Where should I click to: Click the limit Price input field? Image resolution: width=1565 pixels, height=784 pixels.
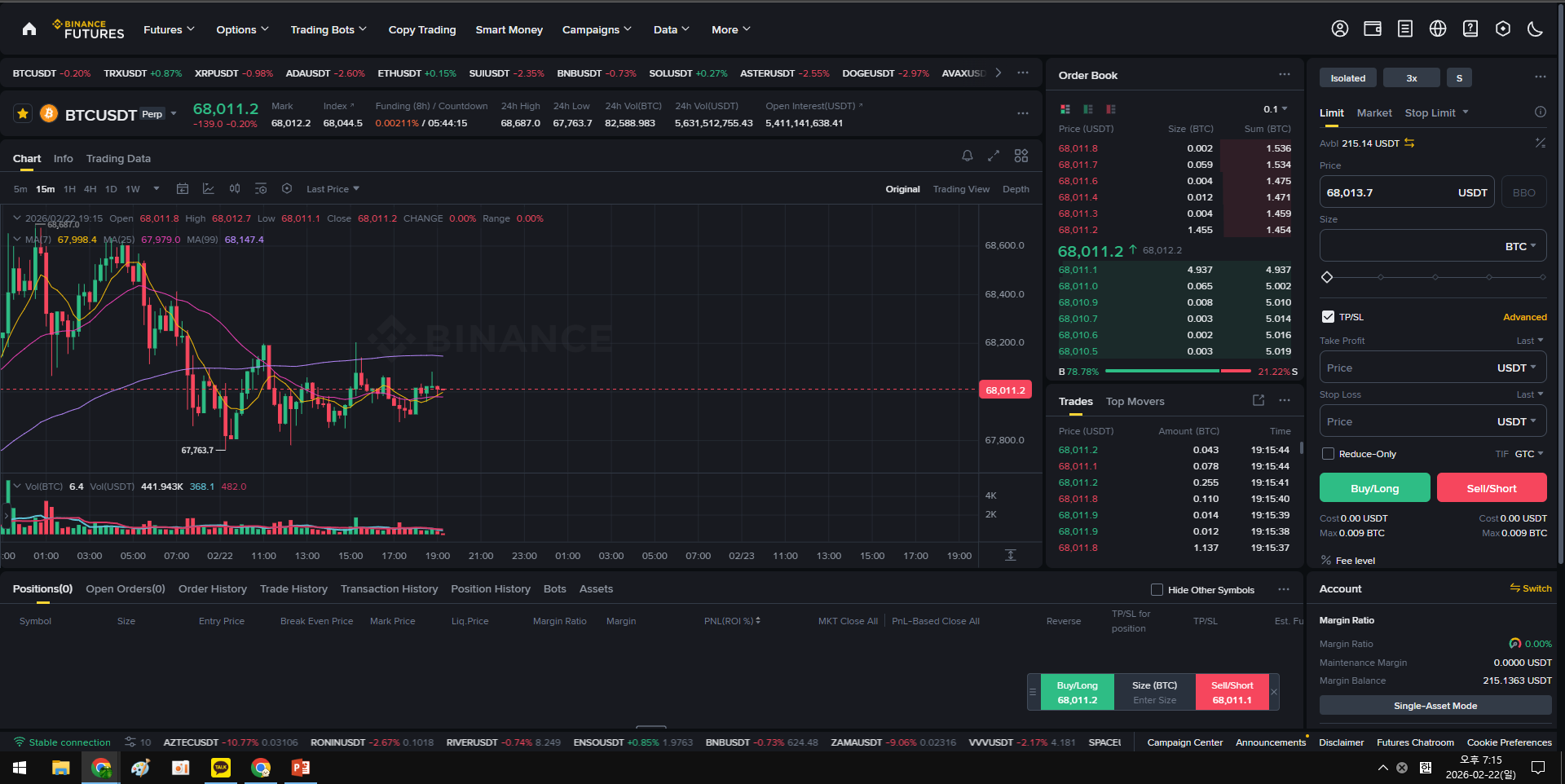point(1406,192)
